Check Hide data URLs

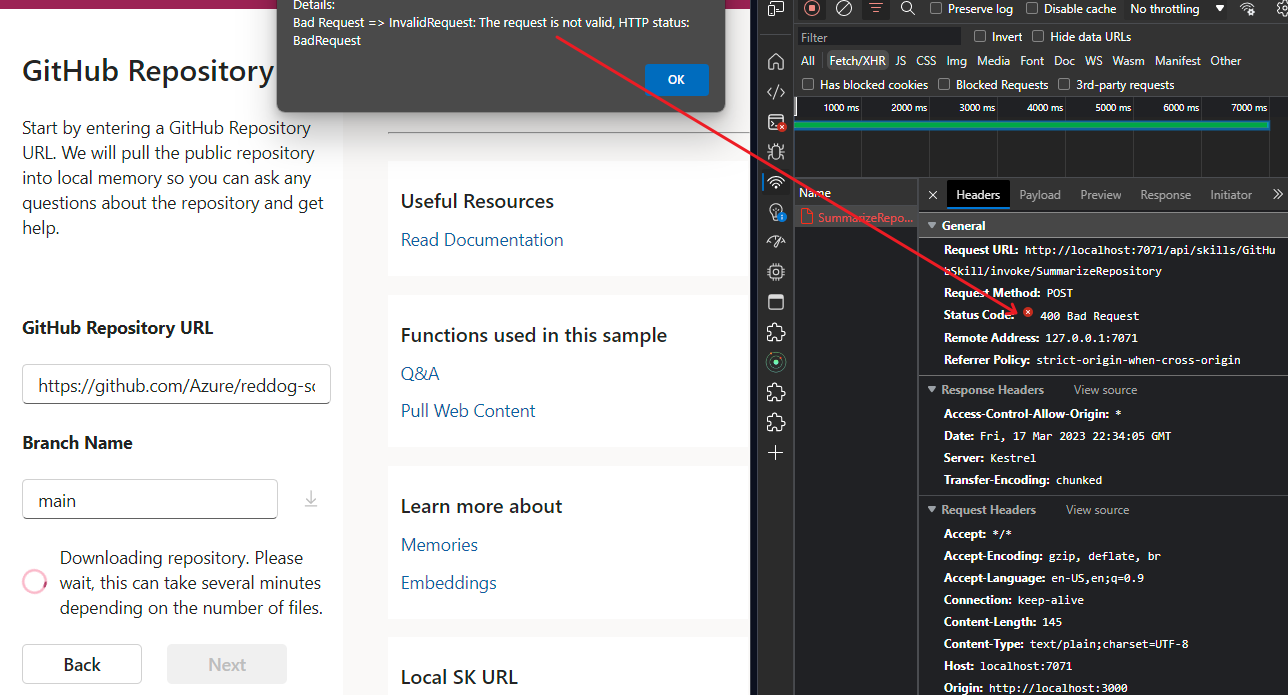(1039, 36)
